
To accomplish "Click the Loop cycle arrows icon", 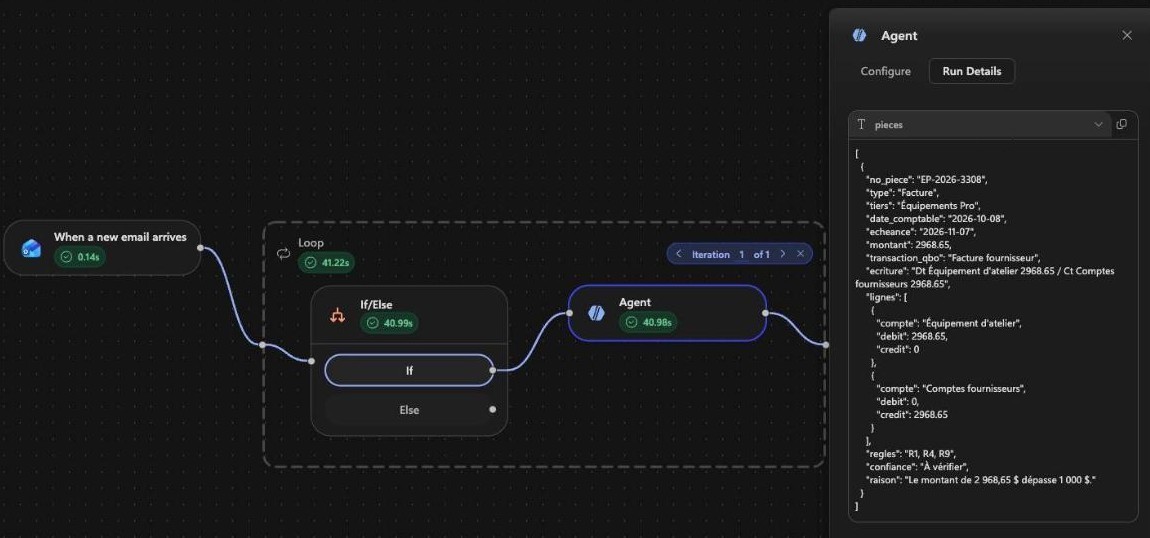I will pos(283,253).
